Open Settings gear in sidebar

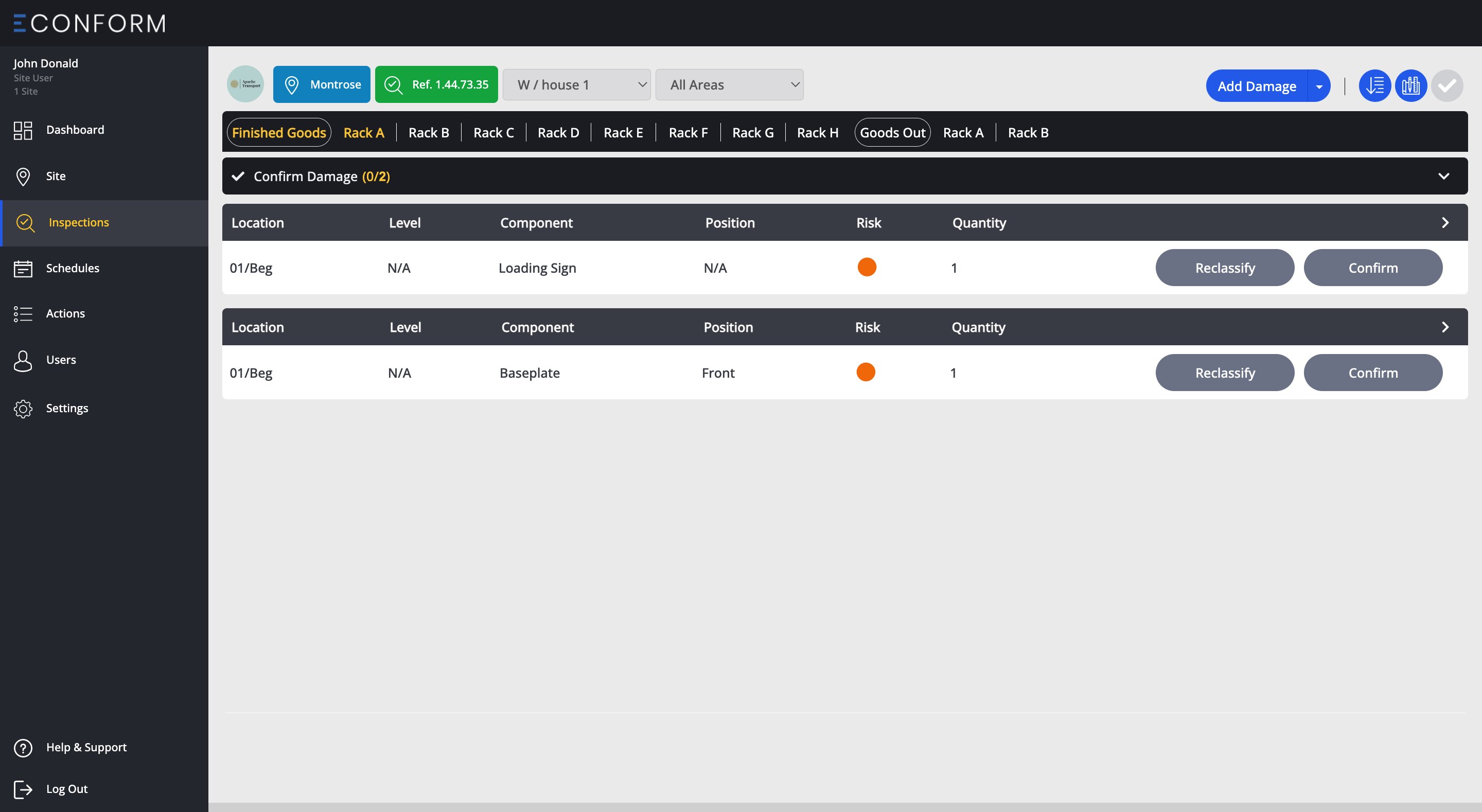coord(23,409)
